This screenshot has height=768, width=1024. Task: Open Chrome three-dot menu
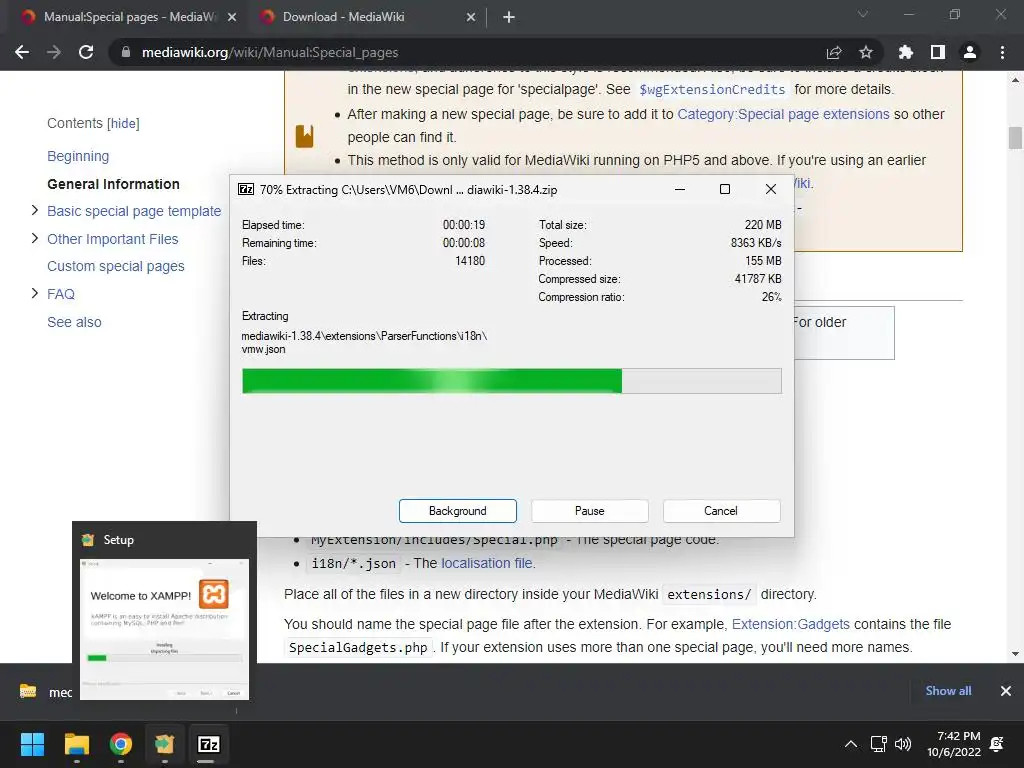coord(1002,52)
